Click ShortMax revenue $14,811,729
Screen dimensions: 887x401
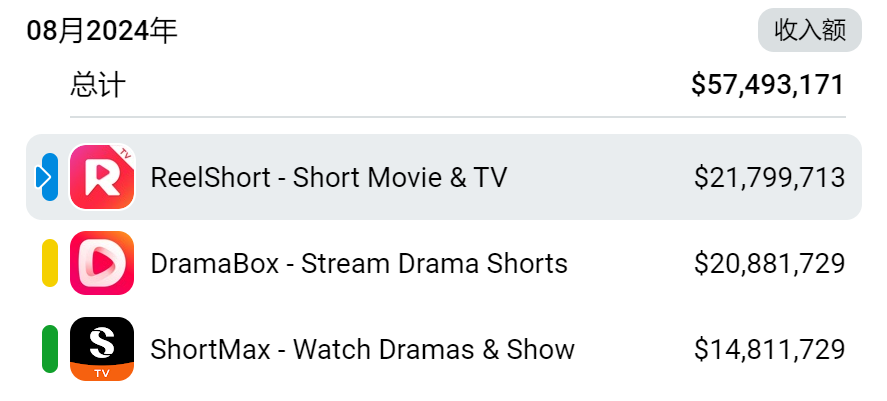coord(769,350)
